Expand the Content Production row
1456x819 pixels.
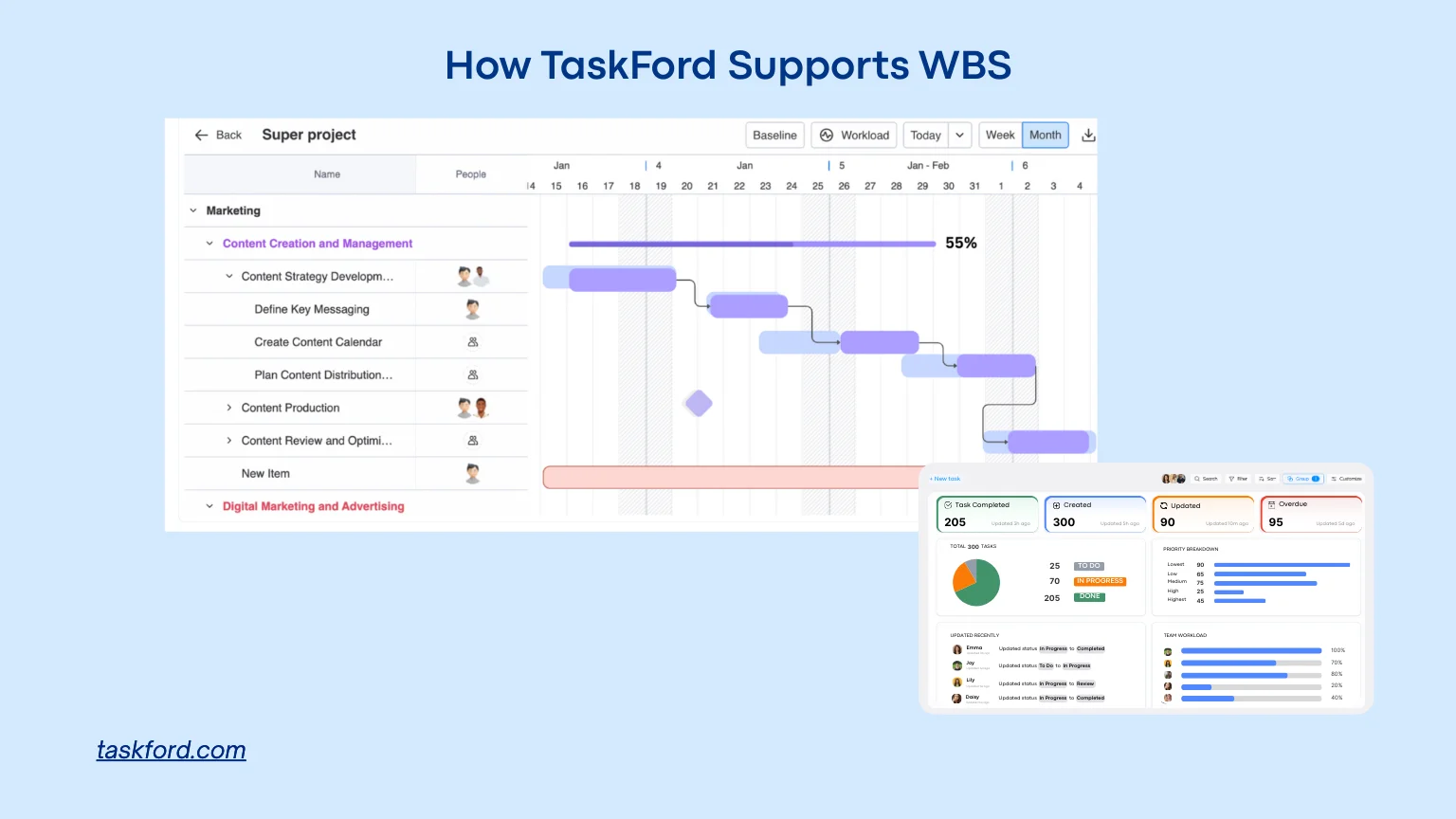(x=228, y=408)
